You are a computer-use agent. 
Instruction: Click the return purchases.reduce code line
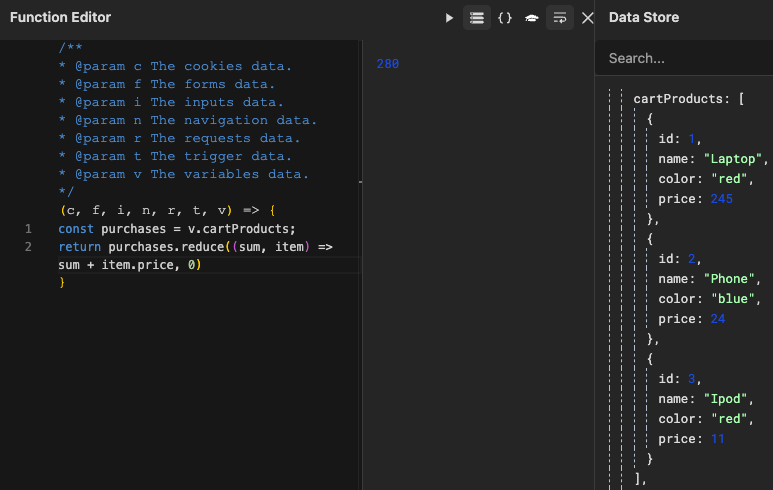(195, 246)
